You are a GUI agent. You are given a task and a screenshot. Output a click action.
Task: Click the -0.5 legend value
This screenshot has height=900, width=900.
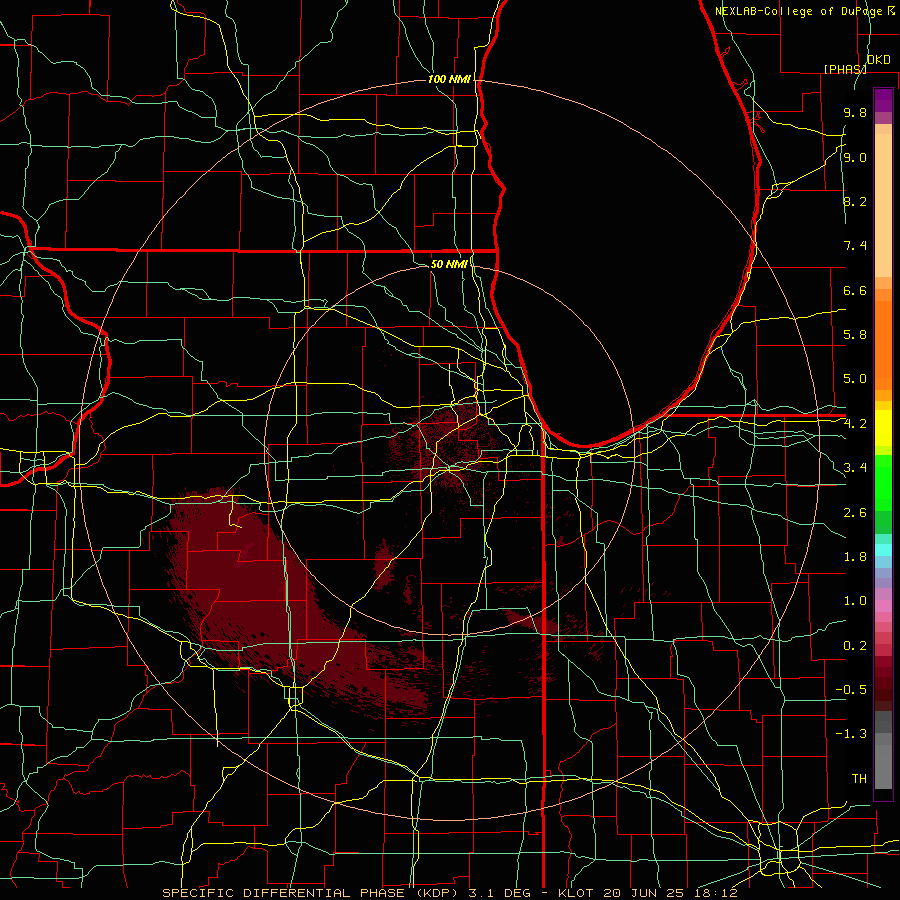[851, 690]
